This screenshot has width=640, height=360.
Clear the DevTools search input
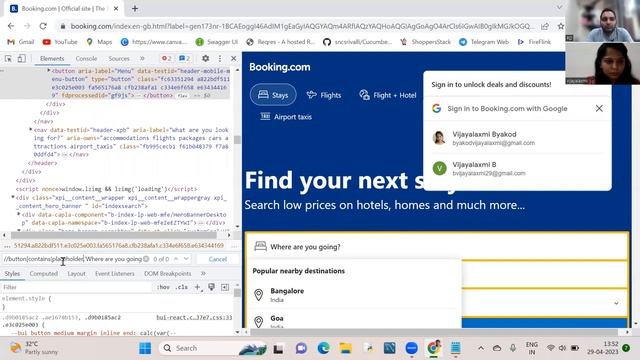tap(146, 259)
